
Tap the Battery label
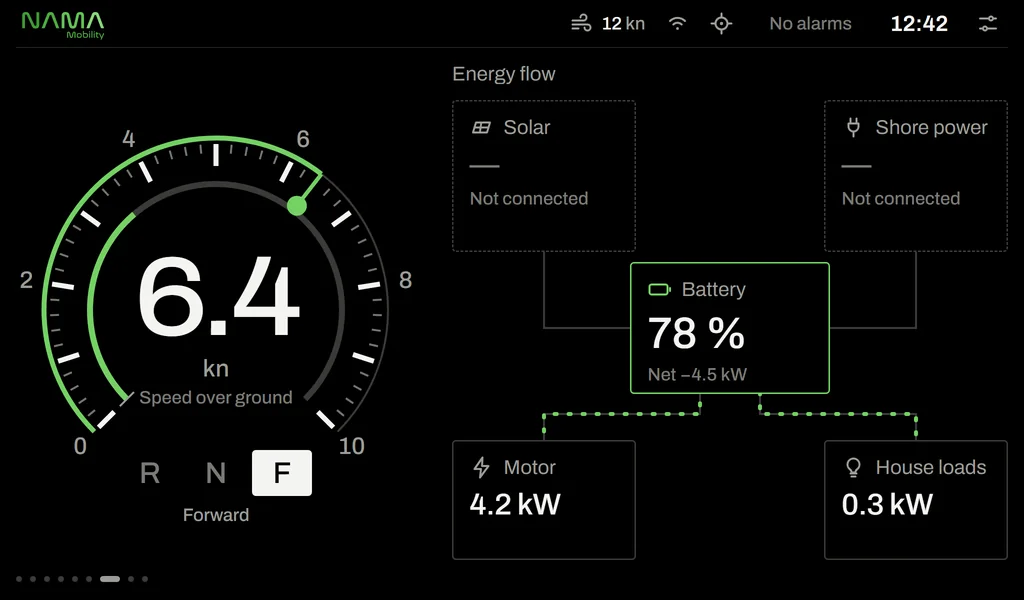(x=713, y=289)
